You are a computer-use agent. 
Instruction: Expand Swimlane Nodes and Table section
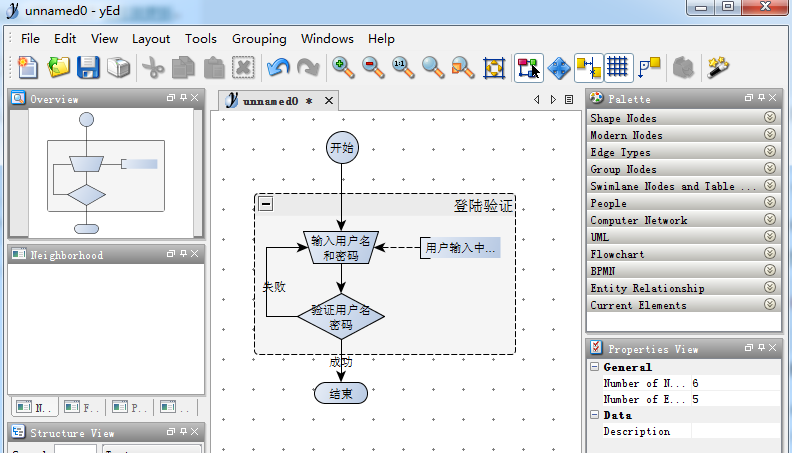pos(684,186)
